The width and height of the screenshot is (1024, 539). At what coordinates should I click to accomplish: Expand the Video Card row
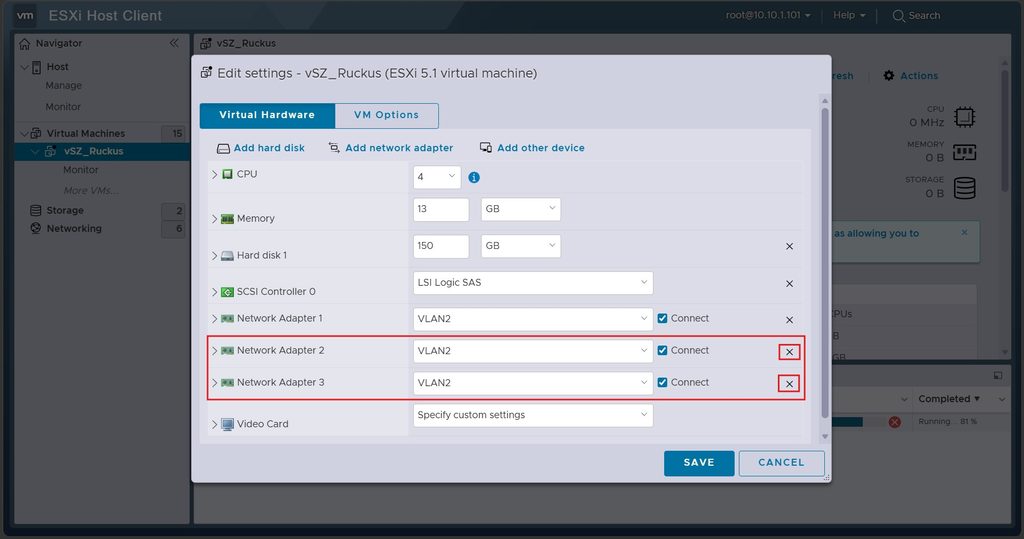[x=214, y=425]
